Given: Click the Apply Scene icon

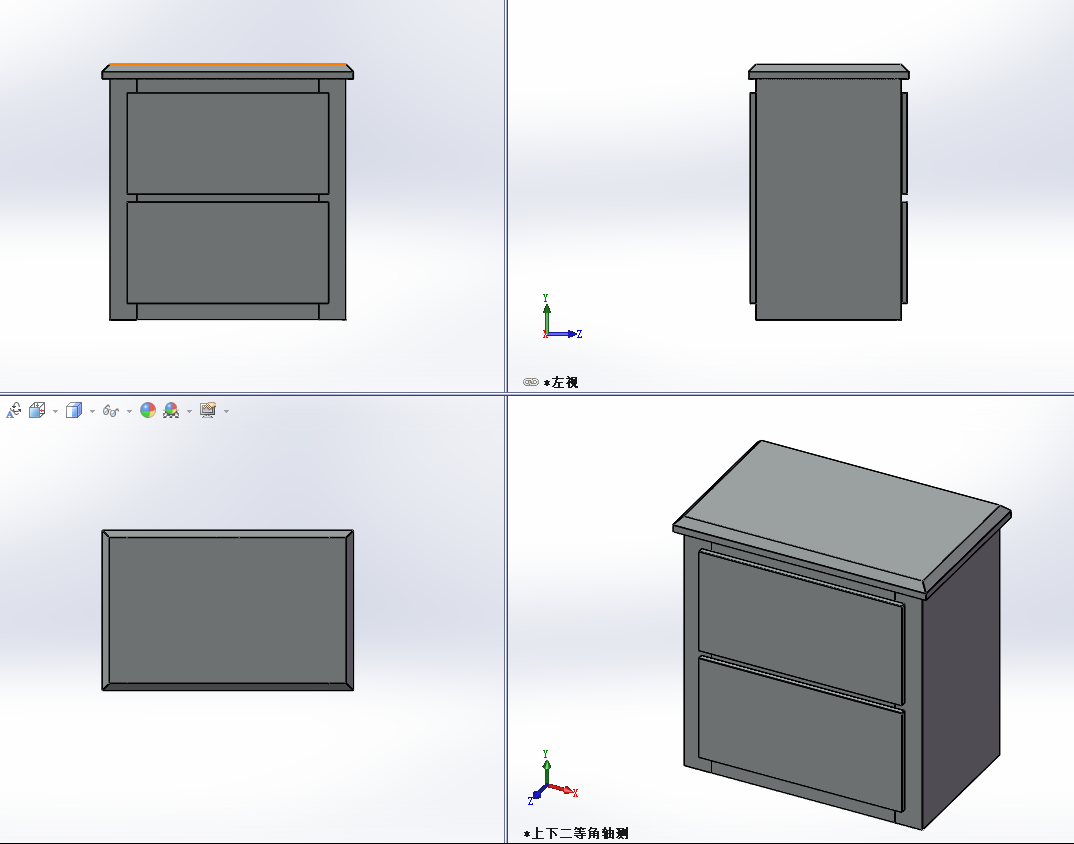Looking at the screenshot, I should point(171,410).
